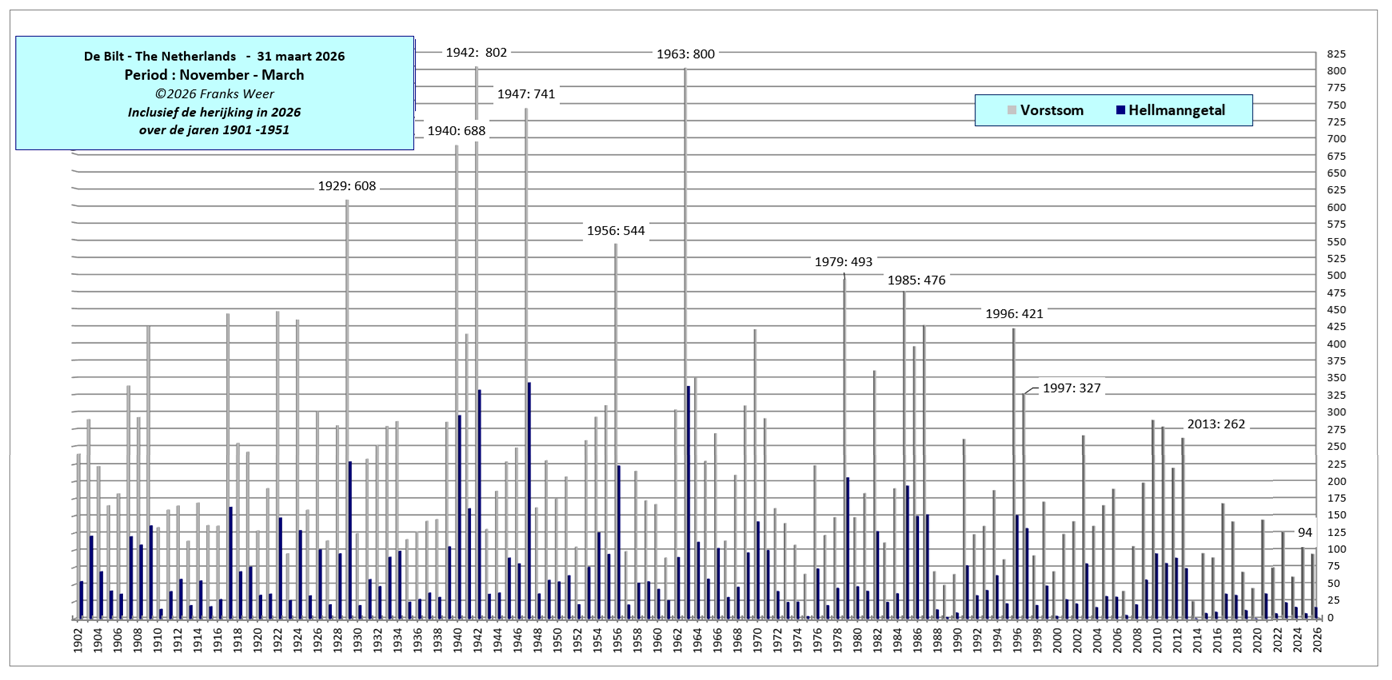Click the 825 value on the y-axis
Viewport: 1392px width, 680px height.
pyautogui.click(x=1338, y=54)
